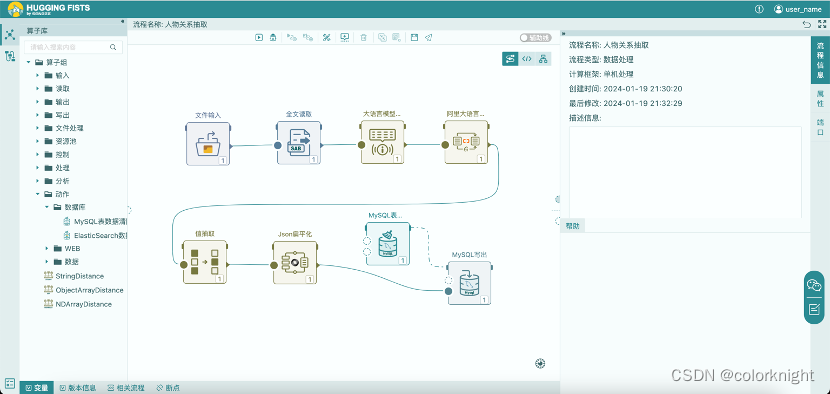The width and height of the screenshot is (830, 394).
Task: Select the Json扁平化 node on canvas
Action: click(295, 263)
